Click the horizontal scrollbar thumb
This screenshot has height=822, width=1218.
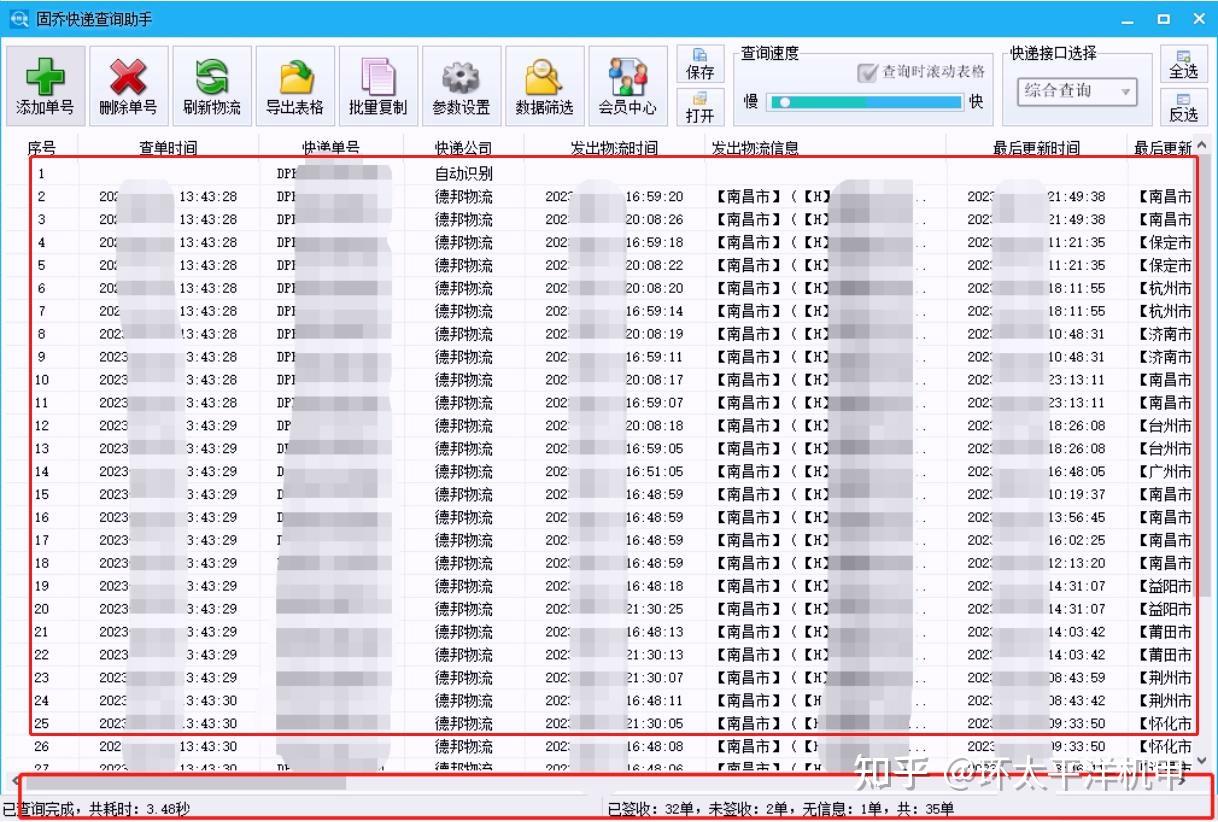pos(184,783)
